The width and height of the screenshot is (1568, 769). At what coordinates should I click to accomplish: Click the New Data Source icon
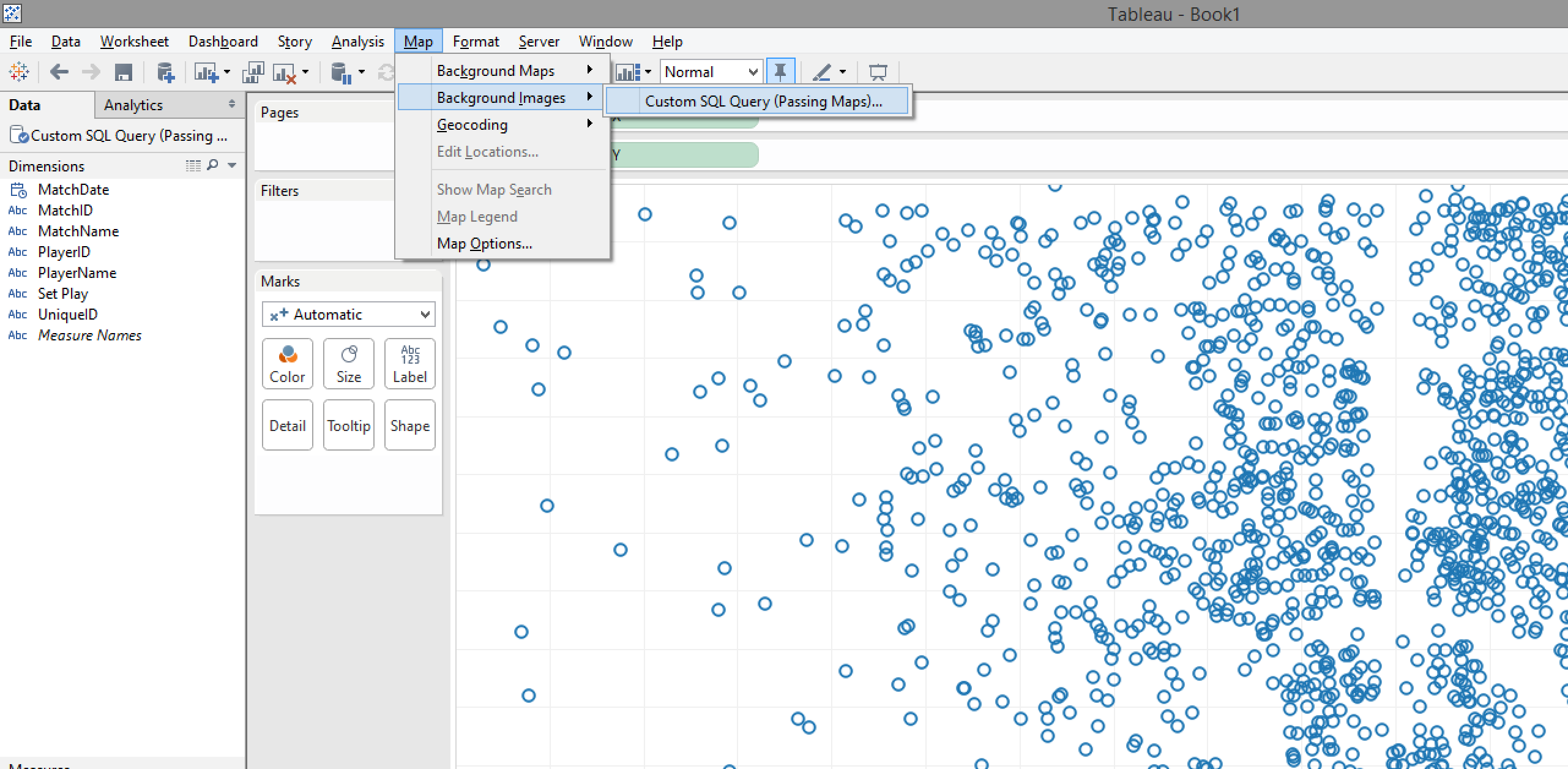(166, 72)
